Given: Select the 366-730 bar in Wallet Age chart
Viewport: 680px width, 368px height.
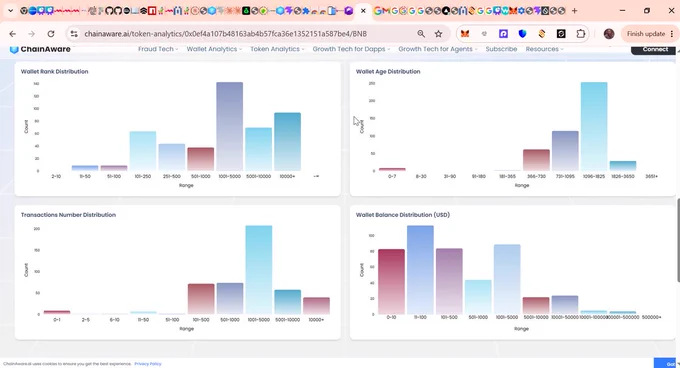Looking at the screenshot, I should (x=536, y=160).
